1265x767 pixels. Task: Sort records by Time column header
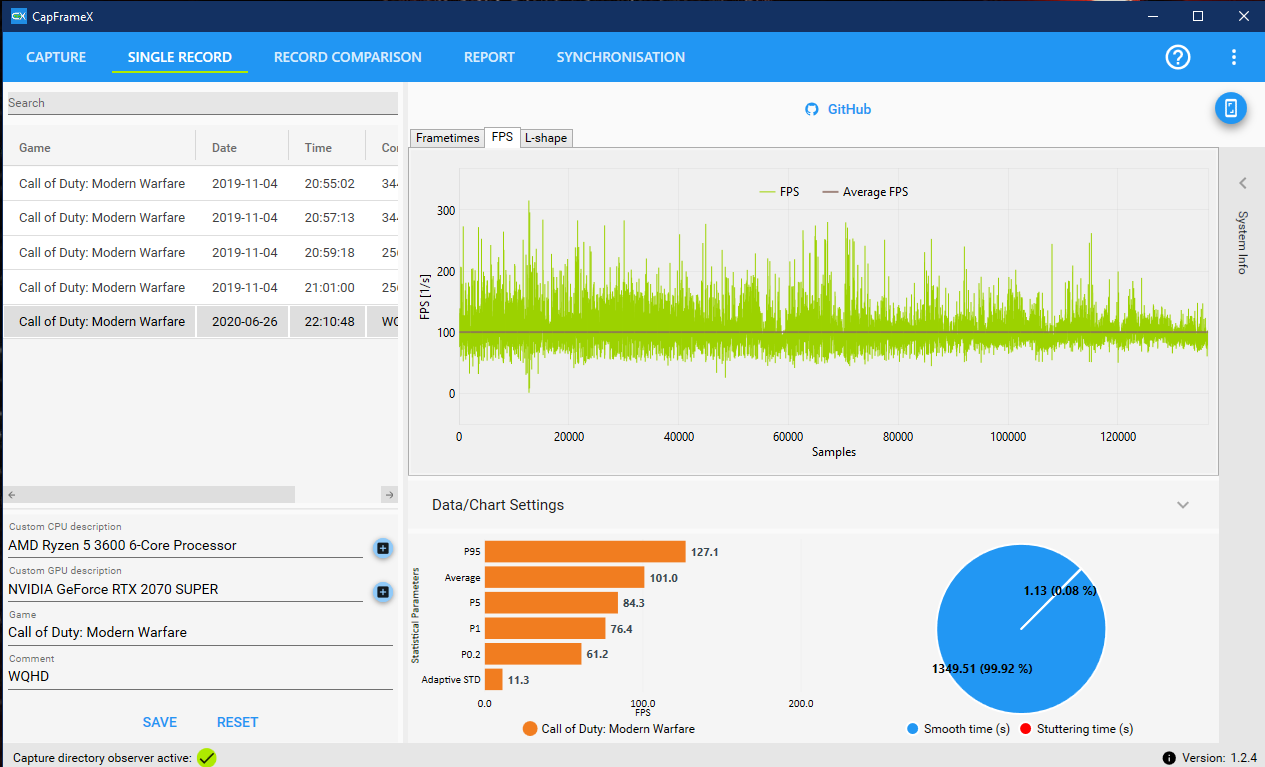pos(328,148)
